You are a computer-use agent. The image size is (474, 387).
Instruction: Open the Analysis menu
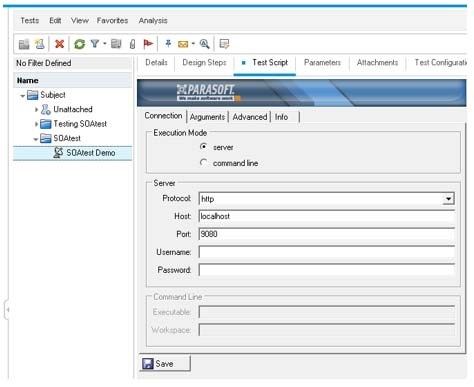(x=153, y=21)
